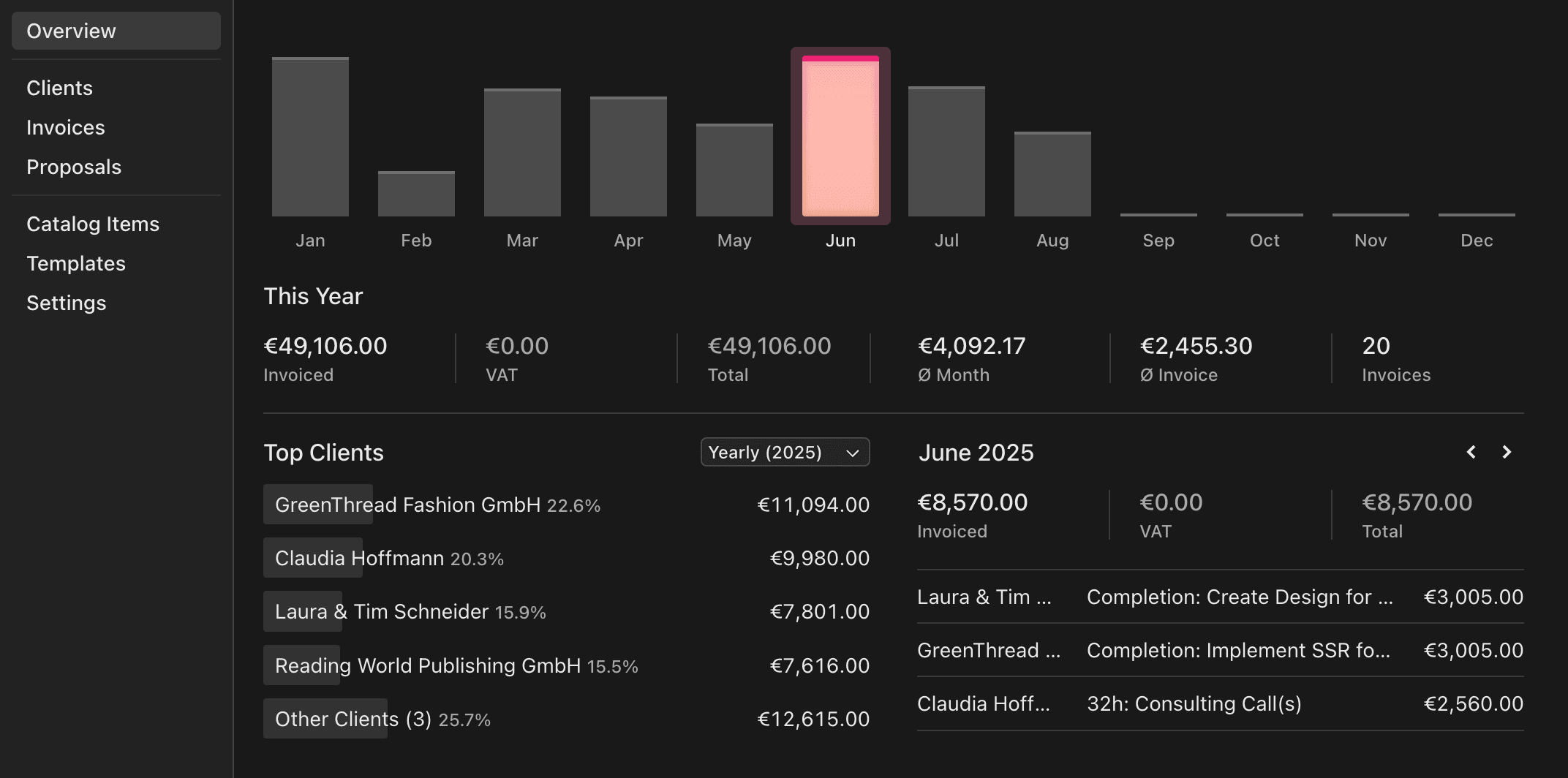Go to Proposals in the sidebar
This screenshot has width=1568, height=778.
(74, 167)
